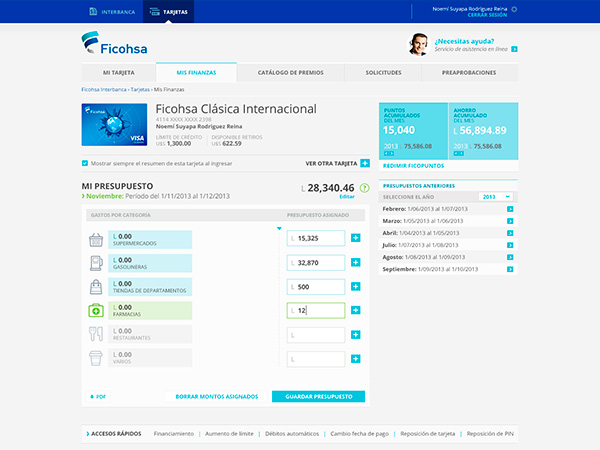Click plus button for Restaurantes budget

click(355, 335)
